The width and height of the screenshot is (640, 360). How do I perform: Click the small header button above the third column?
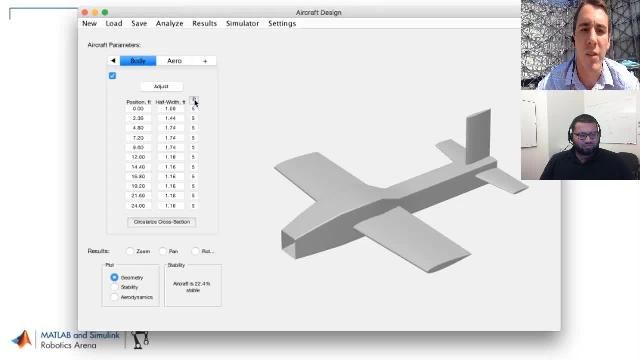click(x=194, y=100)
